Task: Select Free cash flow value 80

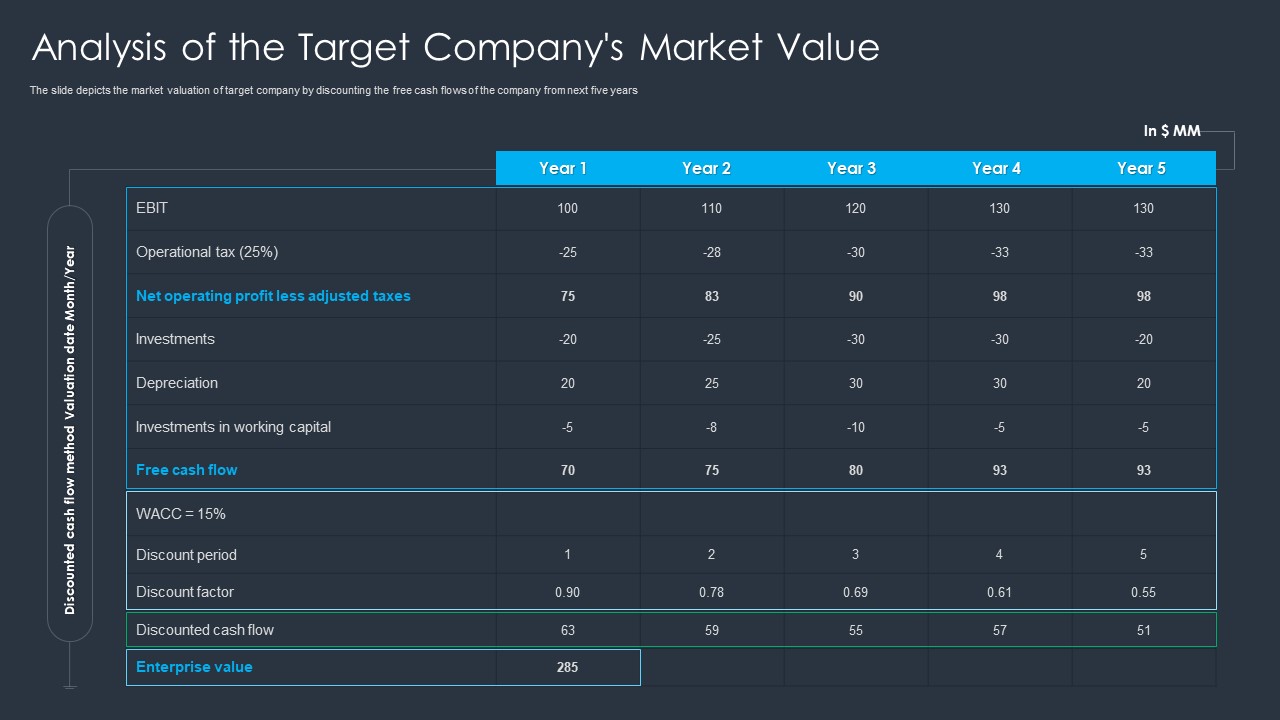Action: tap(856, 470)
